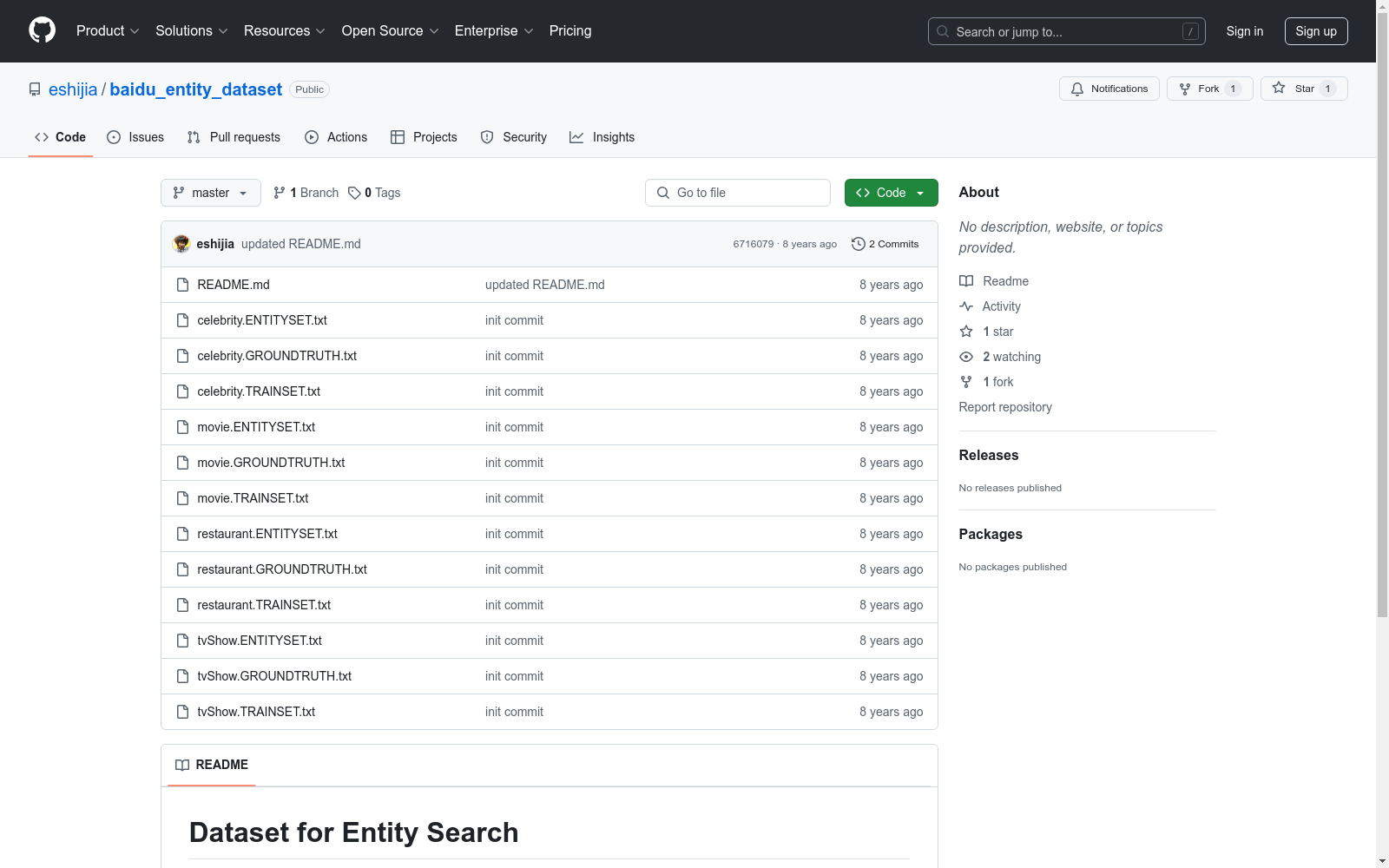Click file icon for restaurant.ENTITYSET.txt
The width and height of the screenshot is (1389, 868).
182,534
